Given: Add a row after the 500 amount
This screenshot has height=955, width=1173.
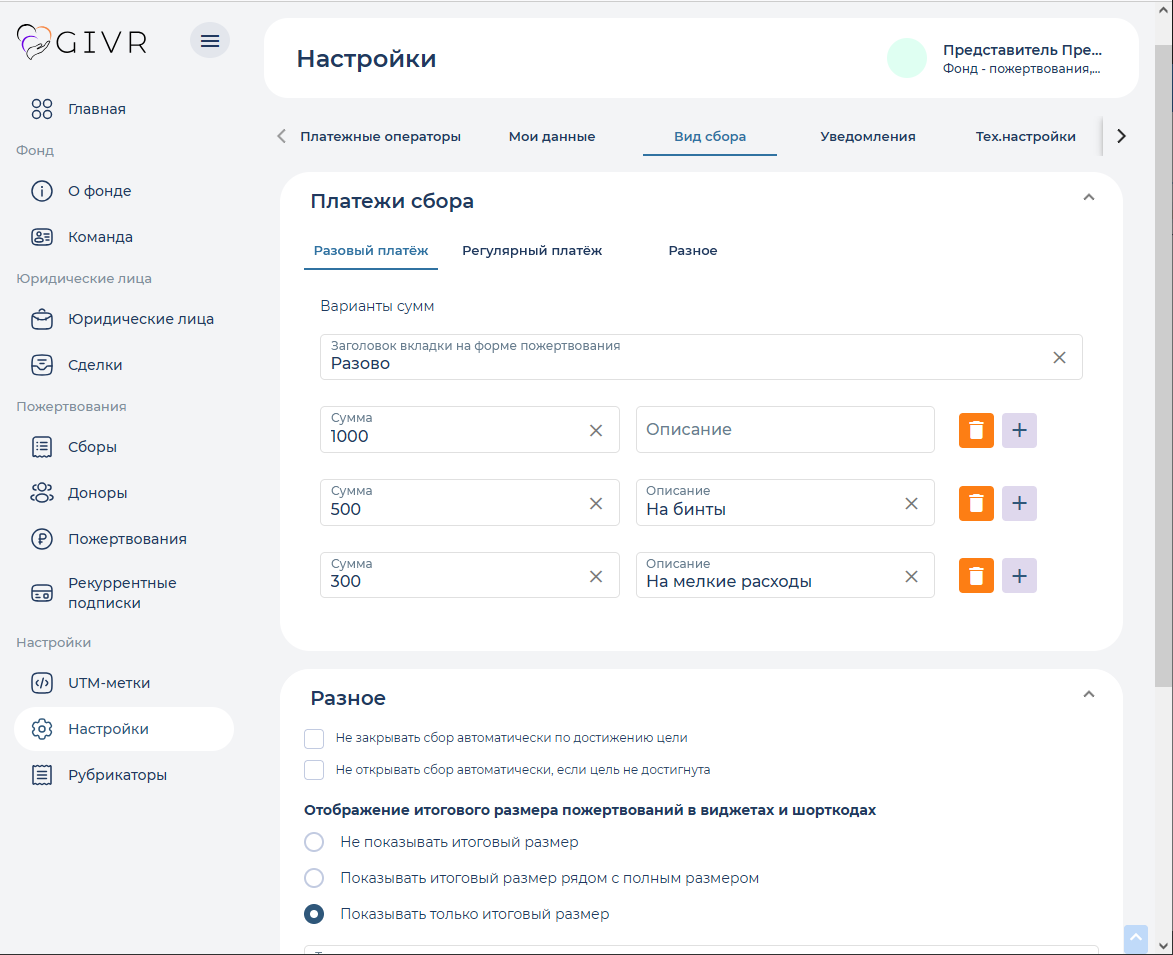Looking at the screenshot, I should tap(1019, 503).
